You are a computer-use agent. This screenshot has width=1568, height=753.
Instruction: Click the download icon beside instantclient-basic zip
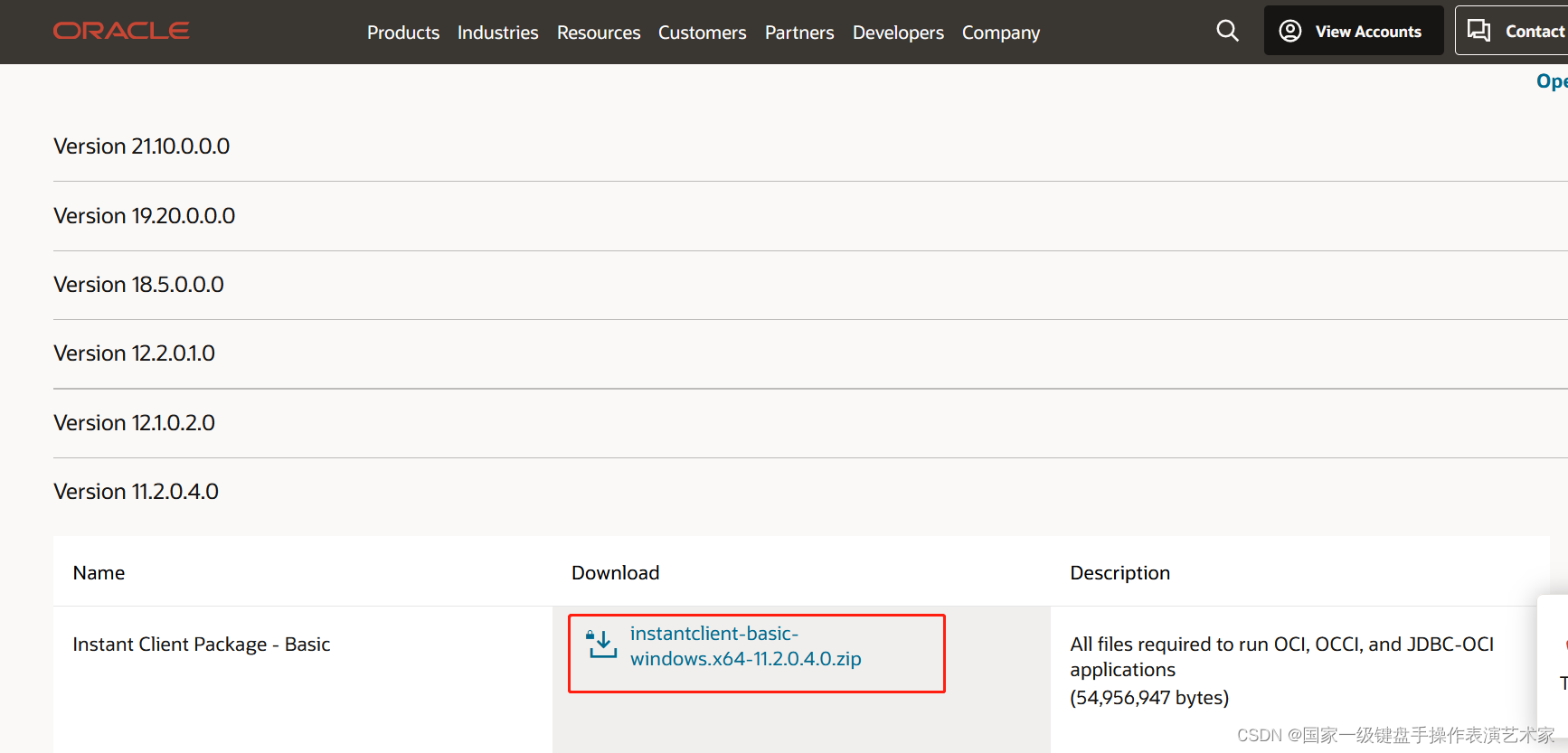click(x=602, y=645)
